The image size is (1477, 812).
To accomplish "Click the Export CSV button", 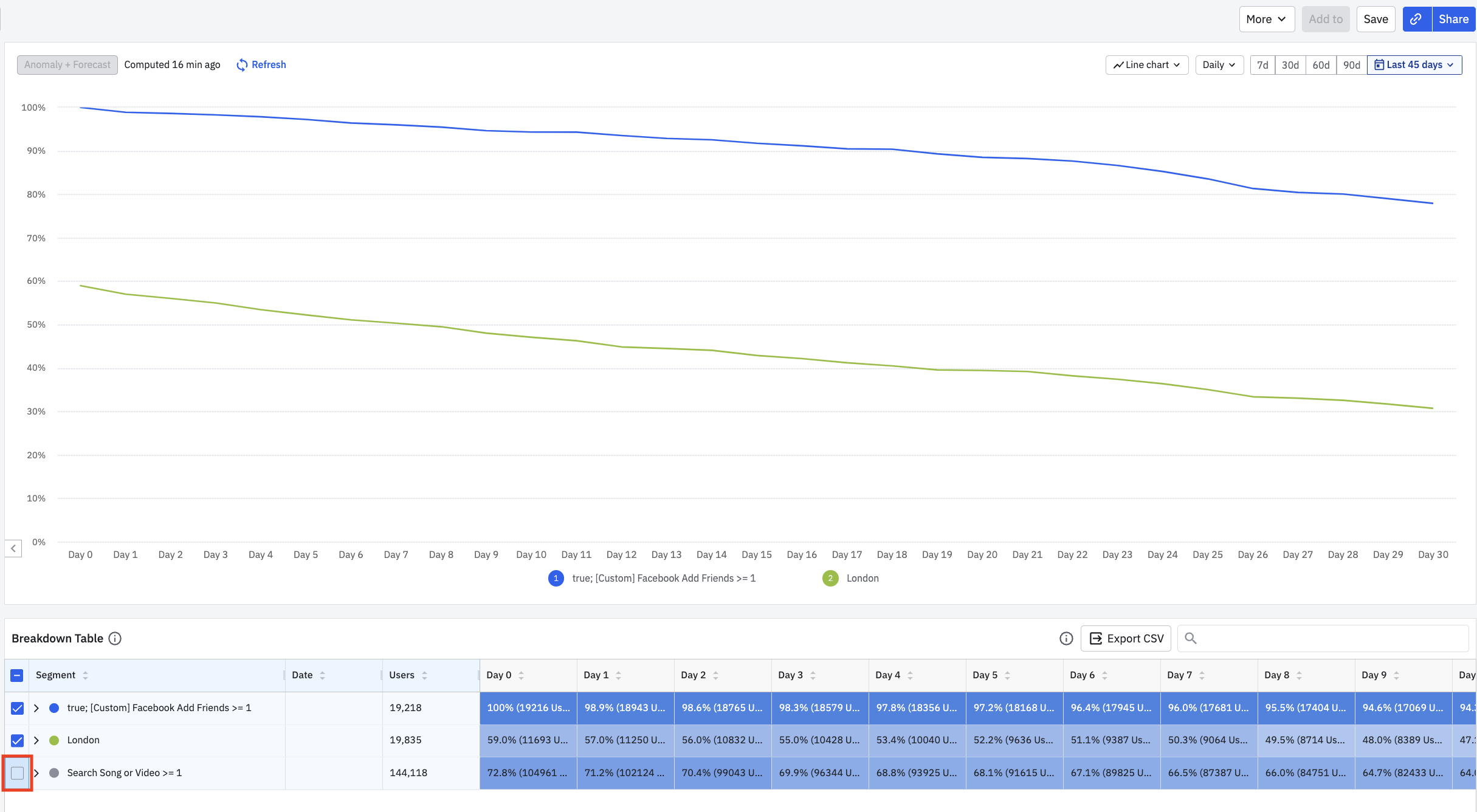I will tap(1126, 638).
